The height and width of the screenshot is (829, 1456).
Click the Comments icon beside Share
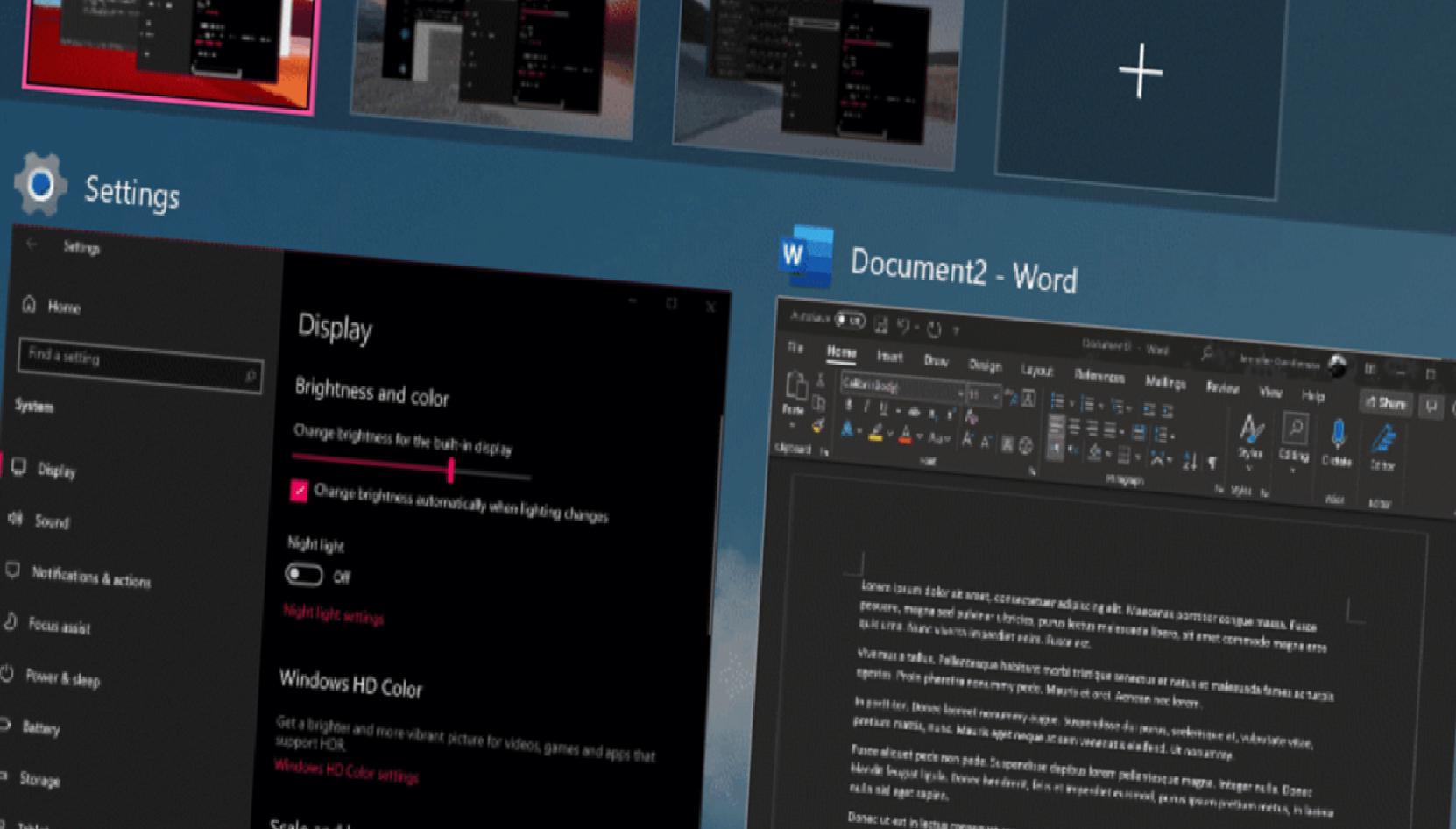click(1431, 406)
